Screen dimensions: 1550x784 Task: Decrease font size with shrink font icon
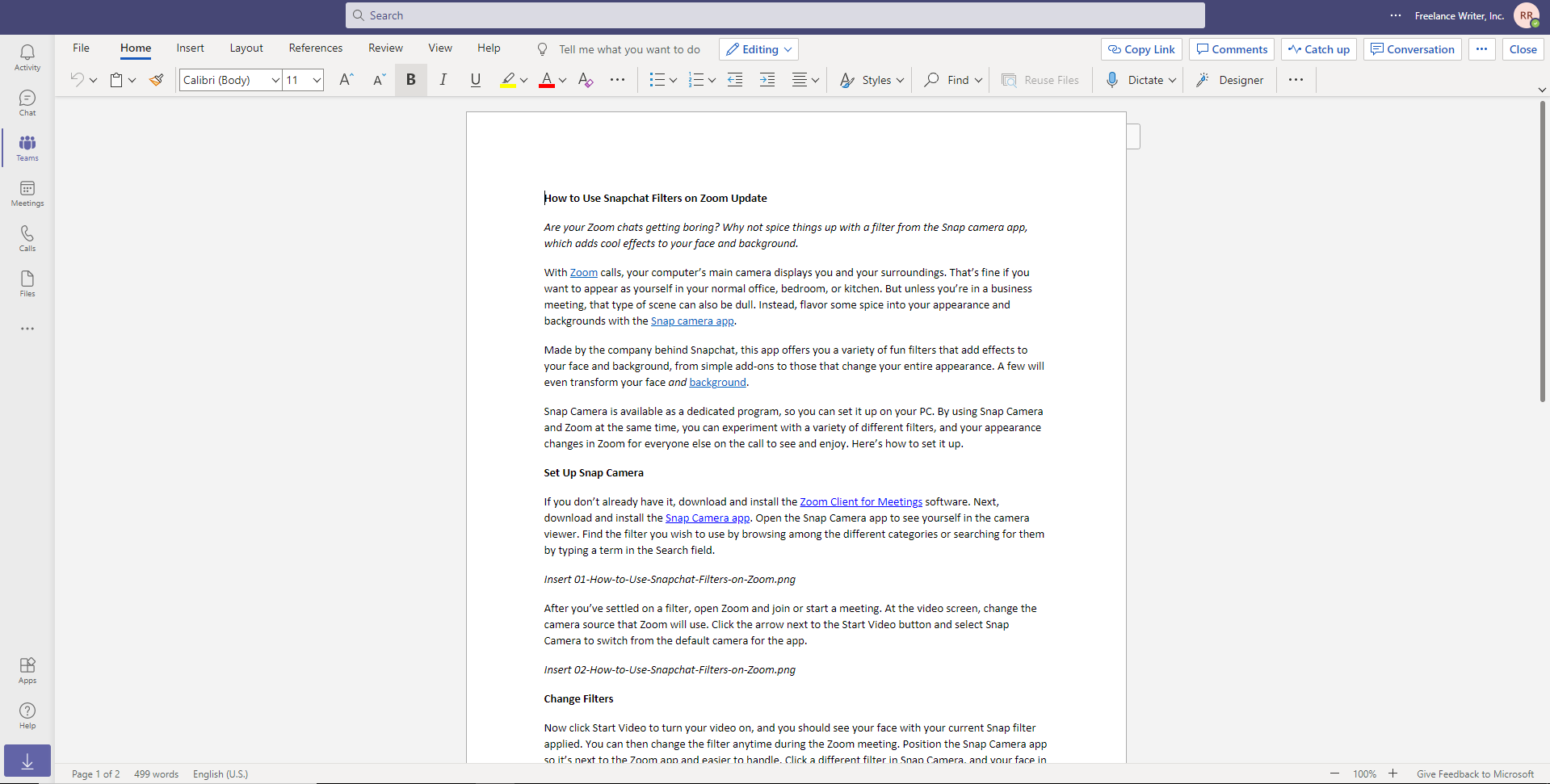point(379,79)
